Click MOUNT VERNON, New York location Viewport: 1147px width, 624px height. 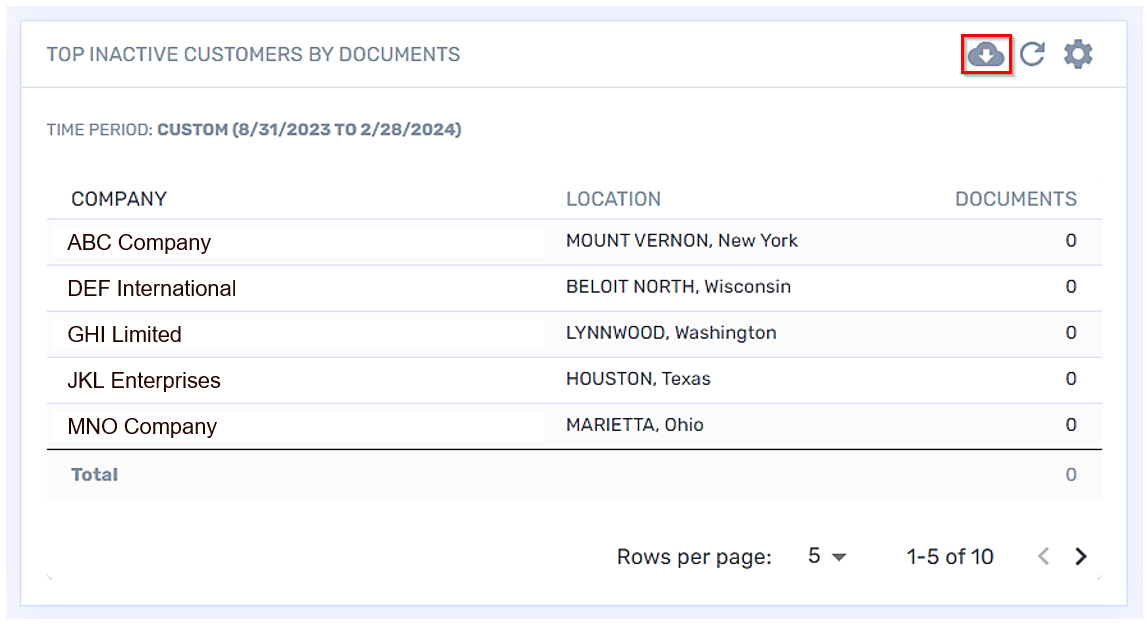point(682,241)
